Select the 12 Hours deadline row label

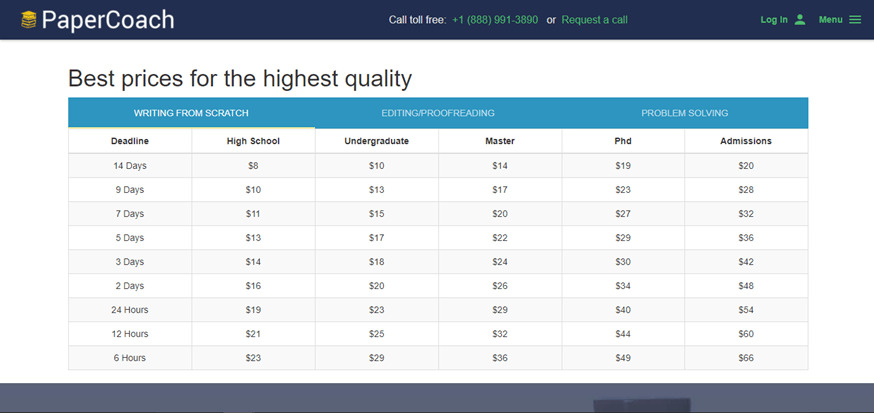(x=130, y=334)
